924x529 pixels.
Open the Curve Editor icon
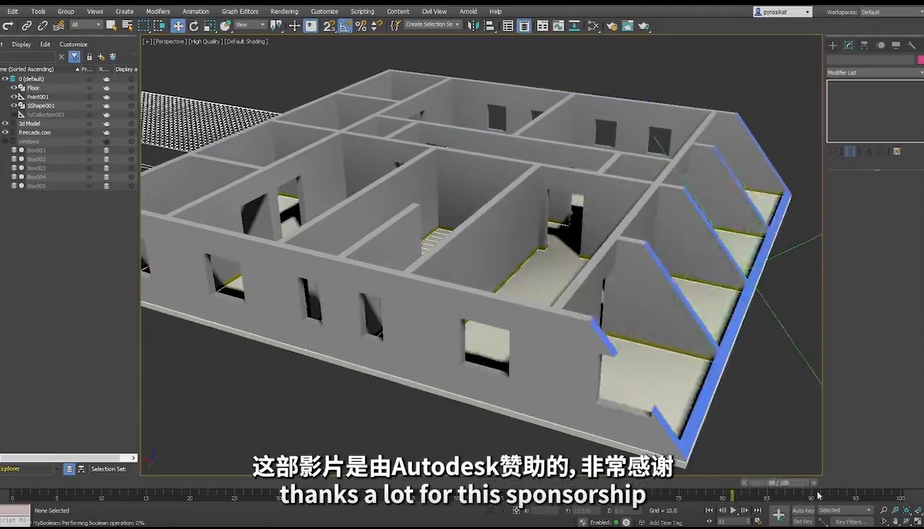click(558, 25)
